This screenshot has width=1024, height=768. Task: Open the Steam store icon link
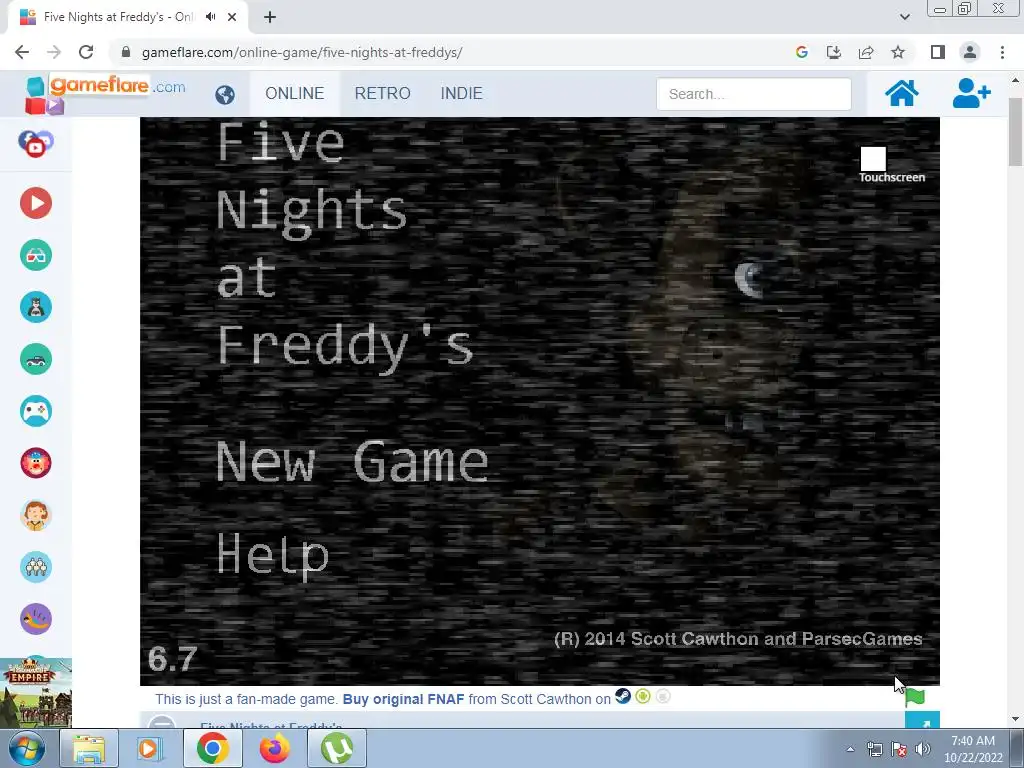pos(623,697)
